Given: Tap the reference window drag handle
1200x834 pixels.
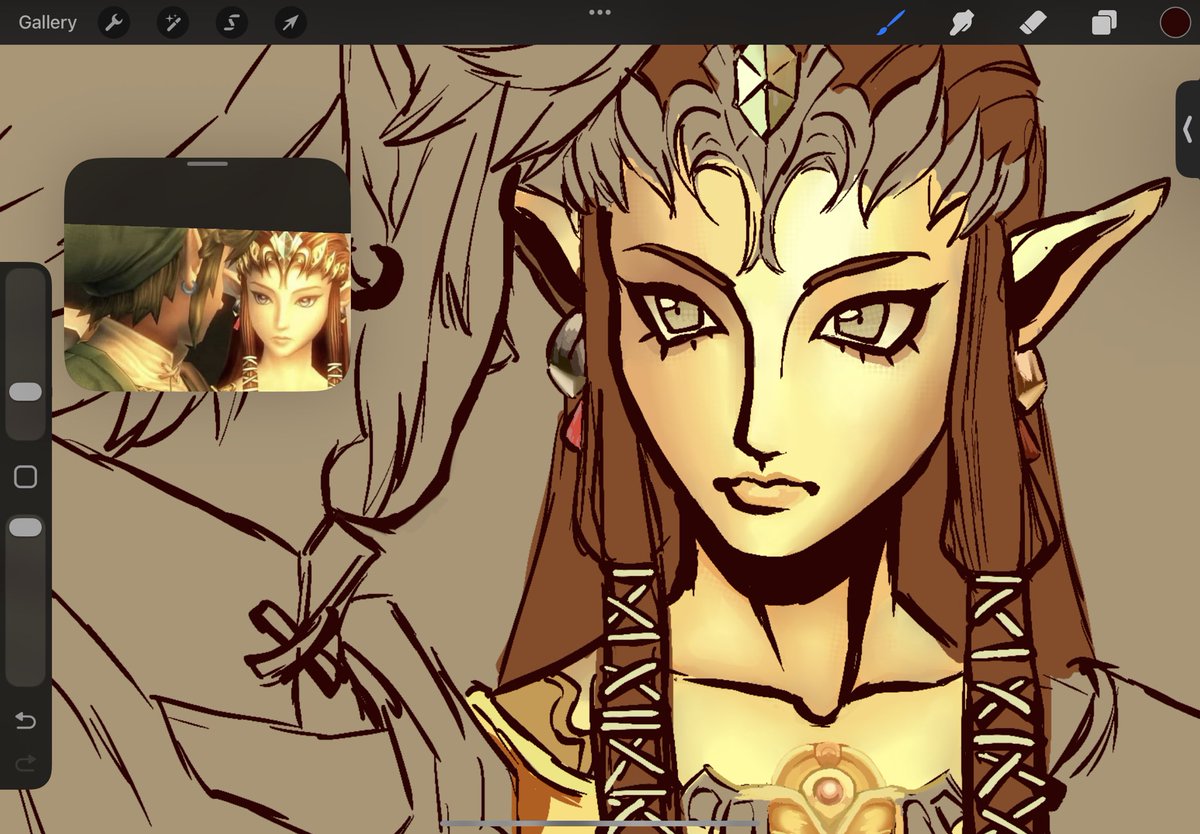Looking at the screenshot, I should coord(207,163).
